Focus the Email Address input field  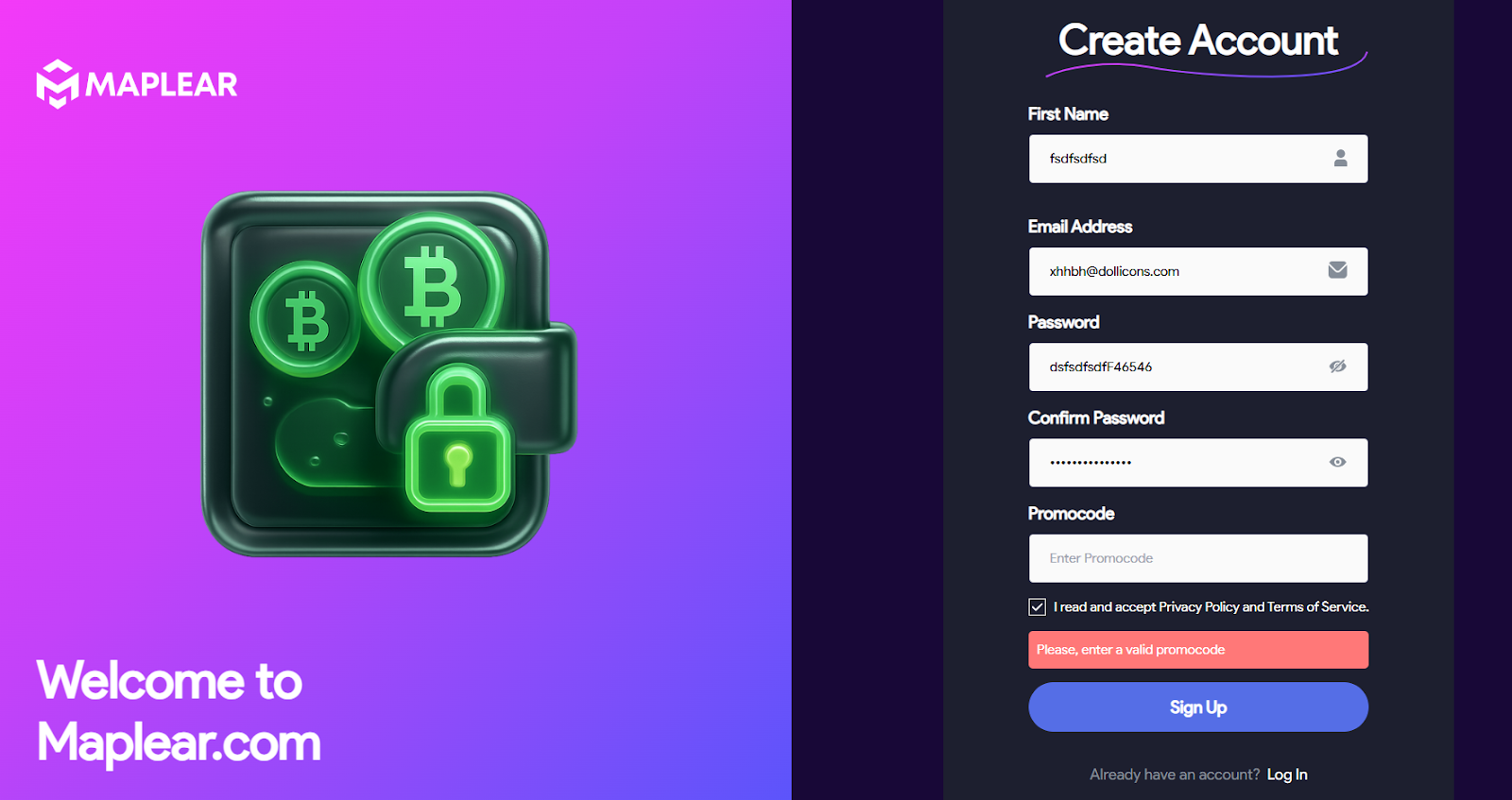point(1198,271)
